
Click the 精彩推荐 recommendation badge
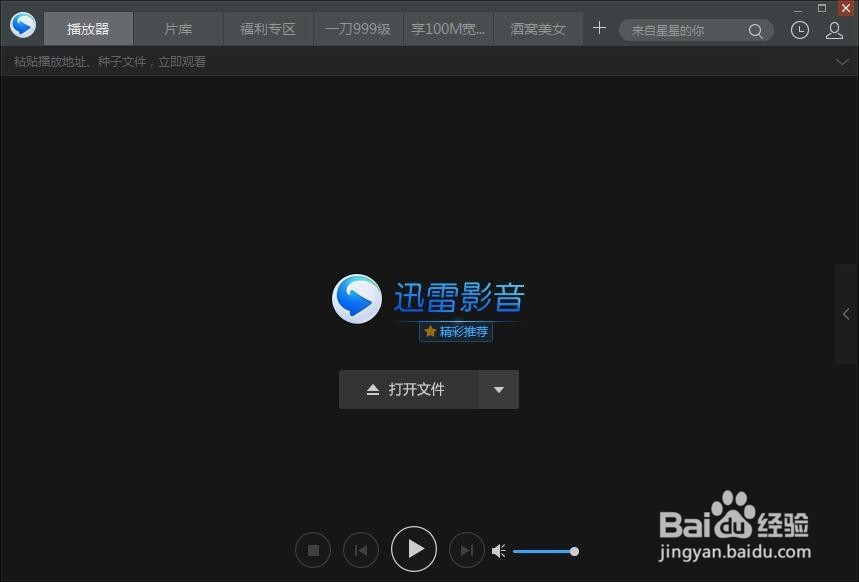[x=456, y=332]
